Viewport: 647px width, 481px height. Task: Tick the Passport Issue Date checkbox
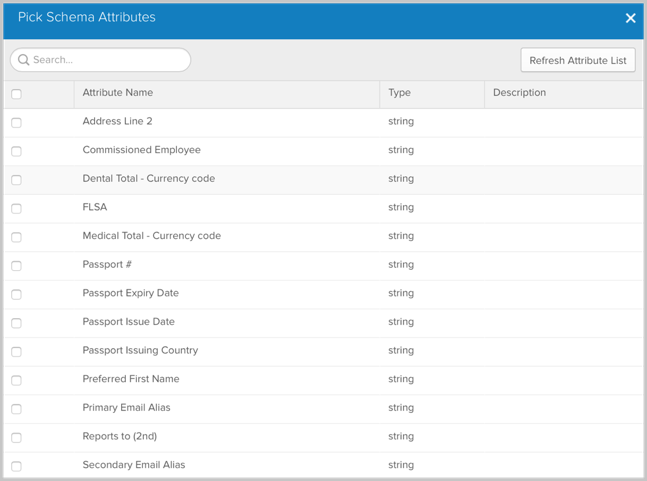click(x=16, y=323)
